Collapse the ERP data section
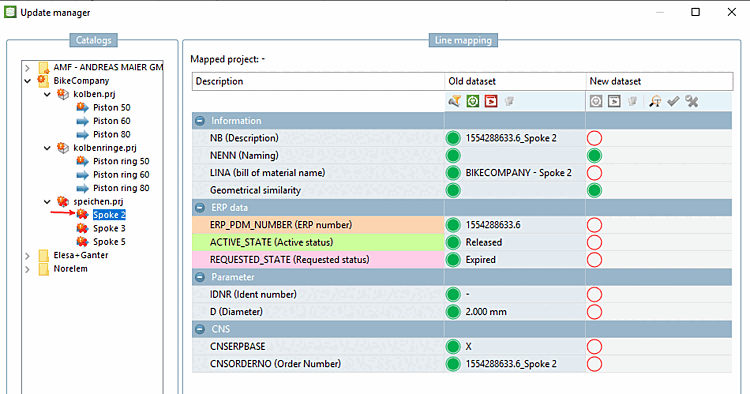750x394 pixels. [x=200, y=208]
